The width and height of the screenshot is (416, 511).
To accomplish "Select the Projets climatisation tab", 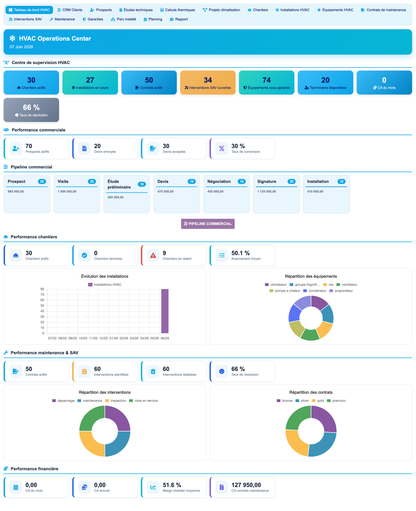I will (221, 10).
